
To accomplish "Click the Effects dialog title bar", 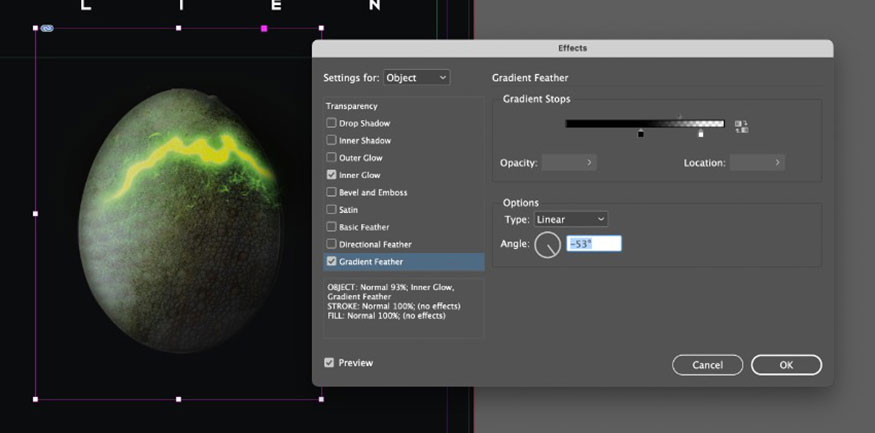I will 573,49.
